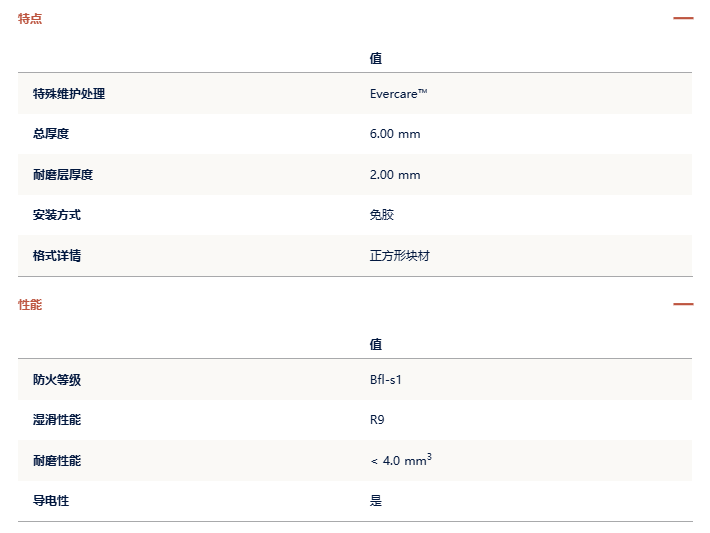The image size is (710, 533).
Task: Select the 安装方式 row label
Action: 57,215
